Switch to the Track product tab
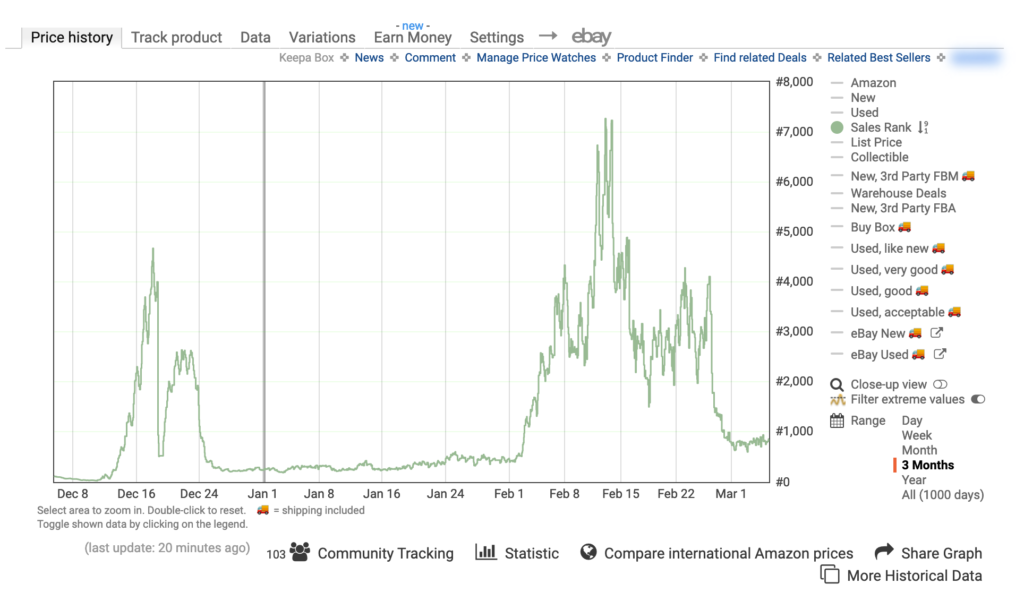1024x601 pixels. (x=177, y=37)
